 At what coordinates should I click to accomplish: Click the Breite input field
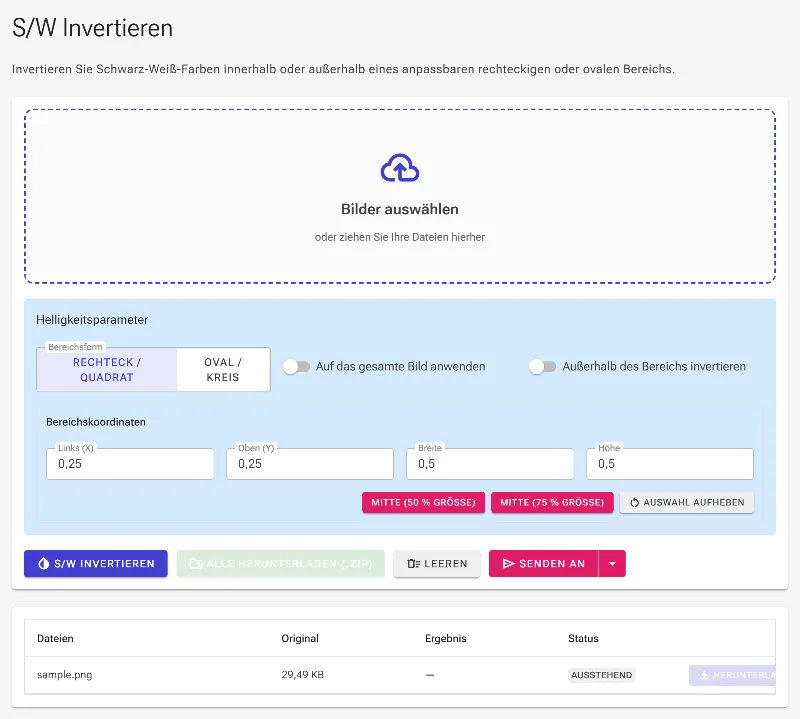[490, 464]
